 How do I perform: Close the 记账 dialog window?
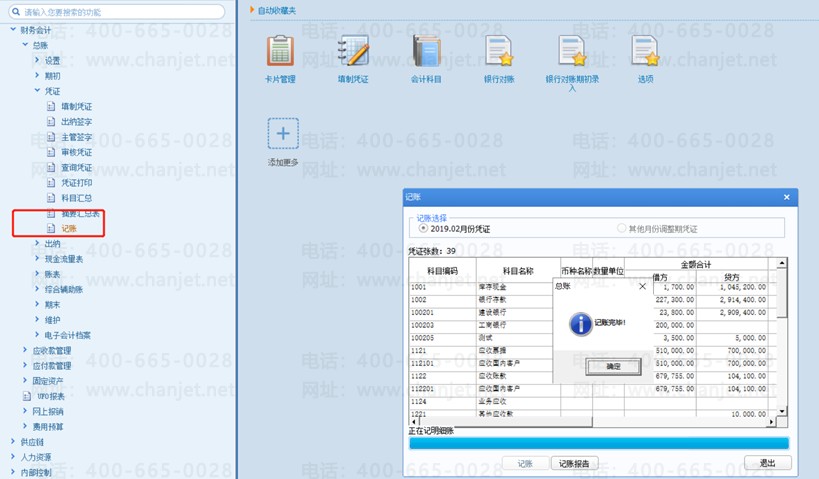(x=787, y=197)
